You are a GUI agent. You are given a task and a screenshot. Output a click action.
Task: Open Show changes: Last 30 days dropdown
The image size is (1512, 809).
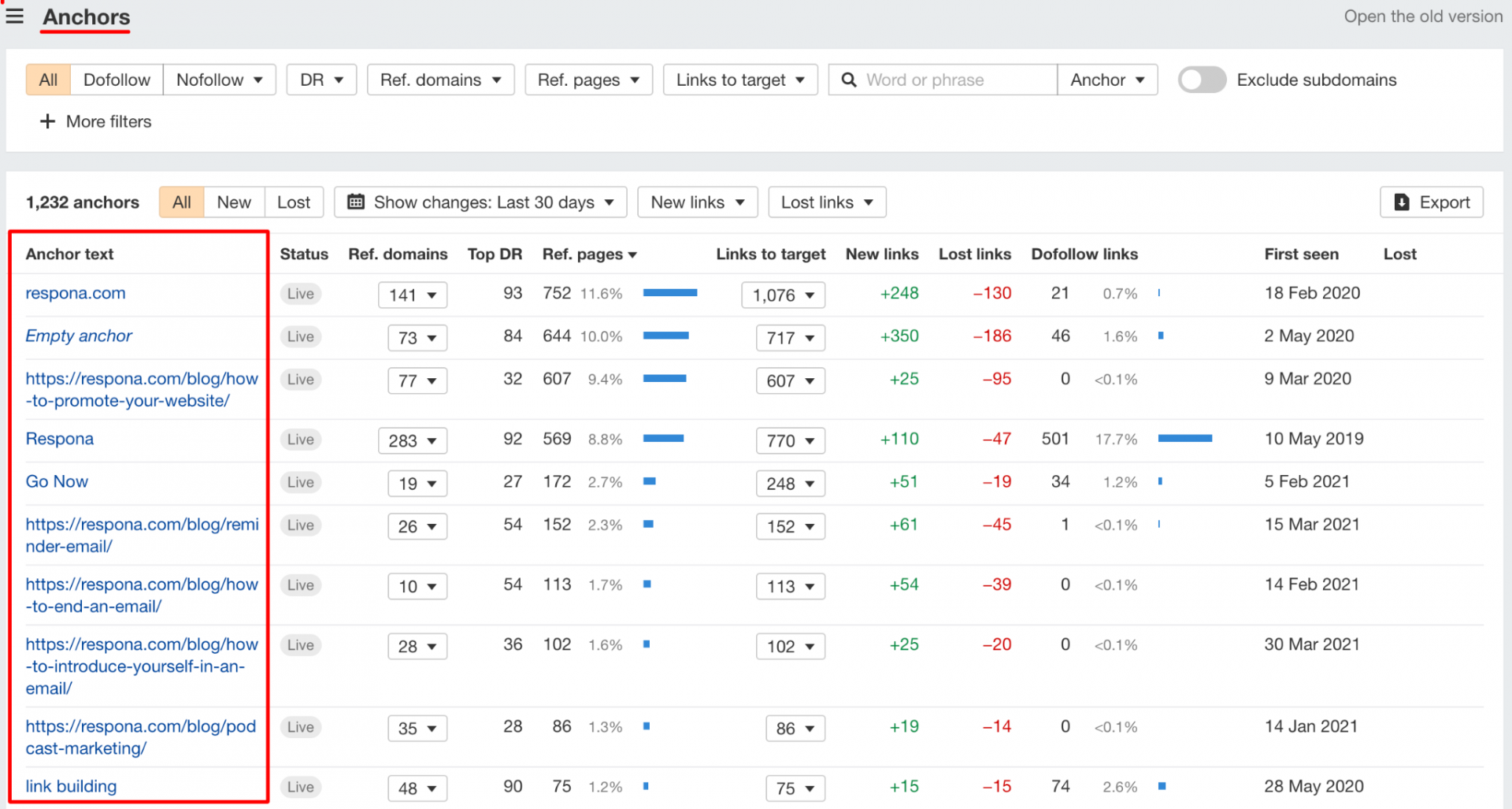tap(480, 202)
